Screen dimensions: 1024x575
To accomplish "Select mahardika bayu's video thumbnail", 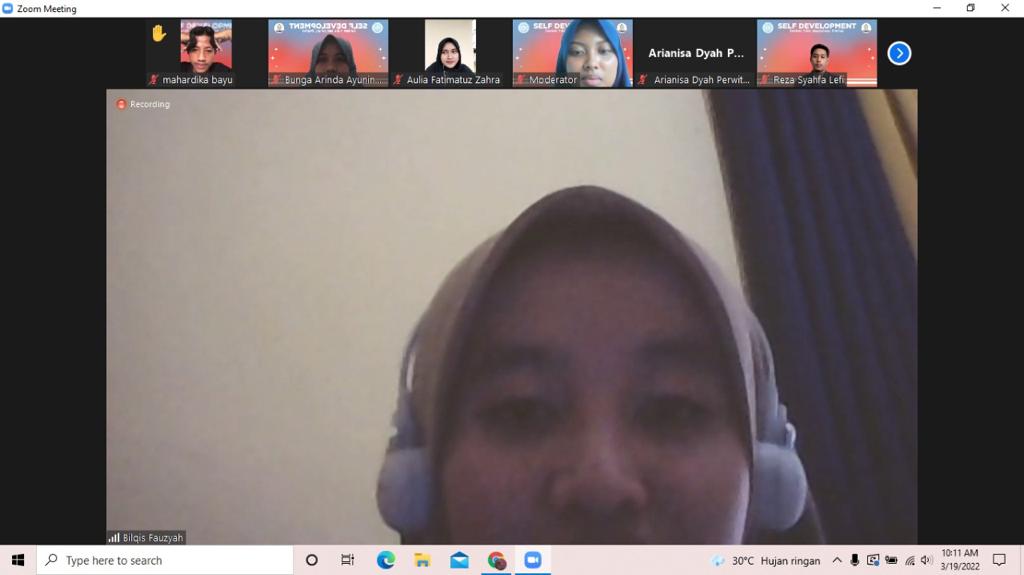I will pos(206,53).
